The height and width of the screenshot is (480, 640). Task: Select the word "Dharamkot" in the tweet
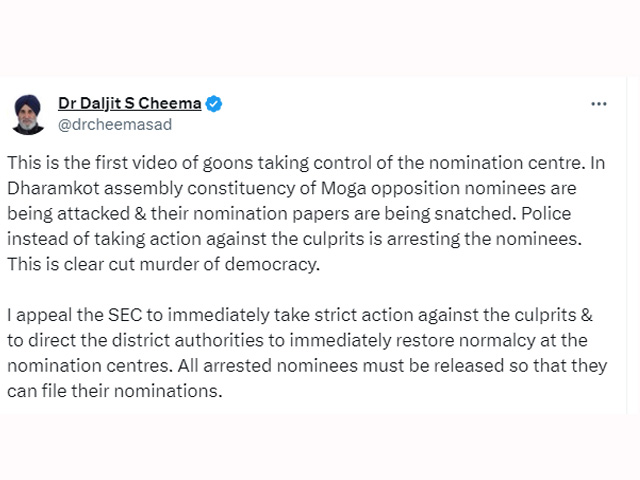53,188
